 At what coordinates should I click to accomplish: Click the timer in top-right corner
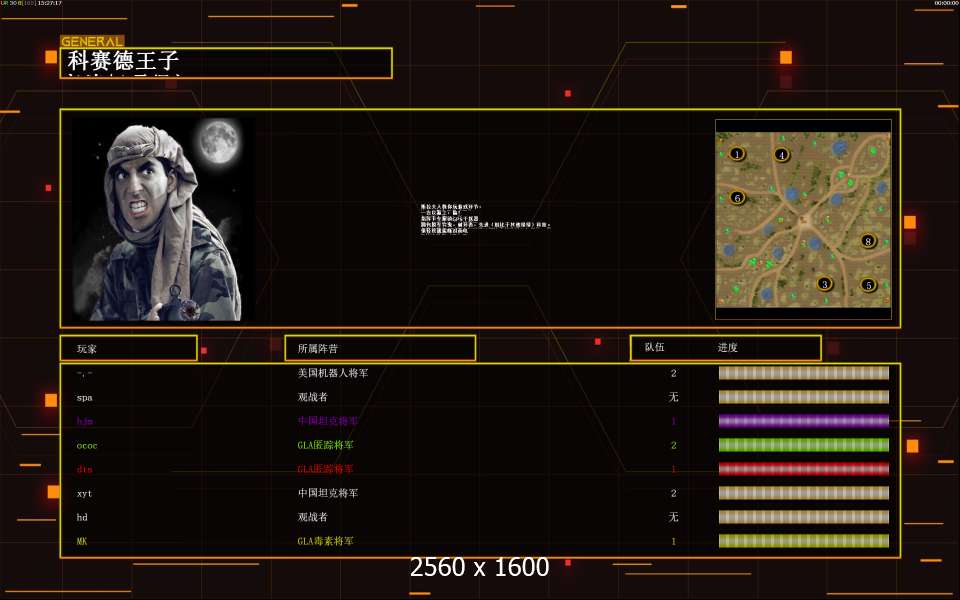(947, 3)
